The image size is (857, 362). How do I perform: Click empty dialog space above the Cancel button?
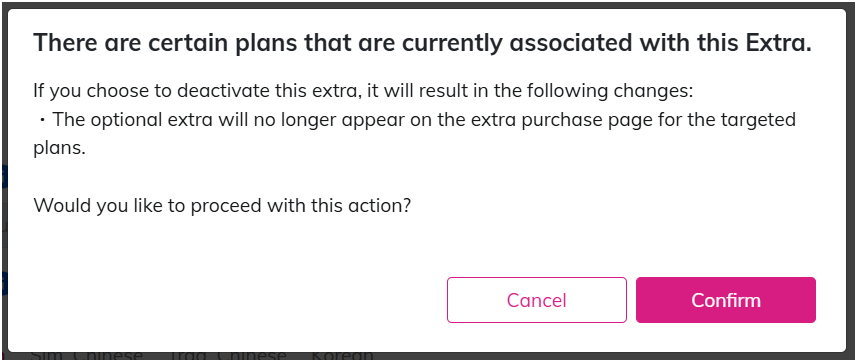[537, 246]
